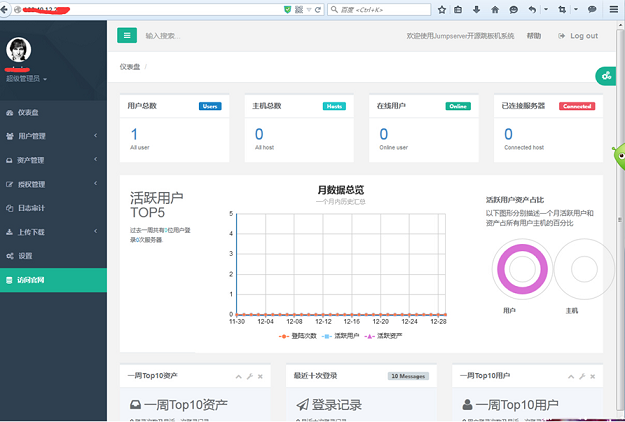Click the 资产管理 chevron arrow
Screen dimensions: 625x422
click(96, 159)
